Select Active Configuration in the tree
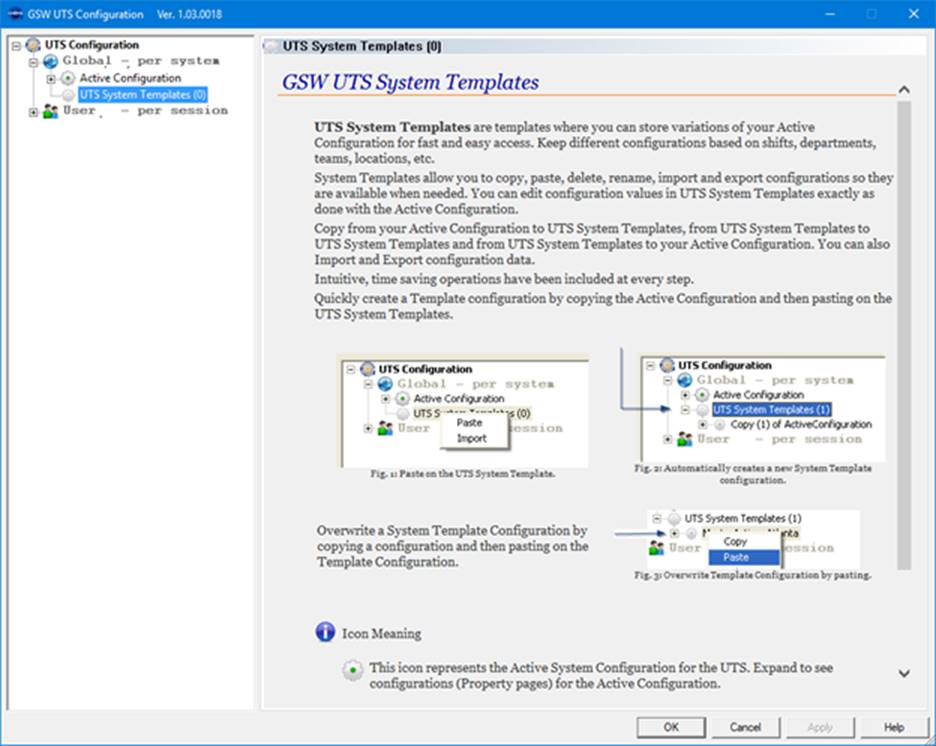Viewport: 936px width, 746px height. coord(130,78)
